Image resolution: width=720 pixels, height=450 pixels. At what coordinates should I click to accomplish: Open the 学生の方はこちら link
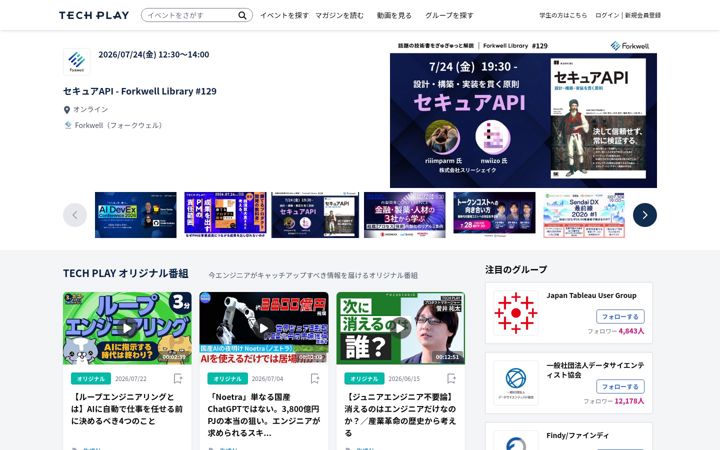pos(563,15)
